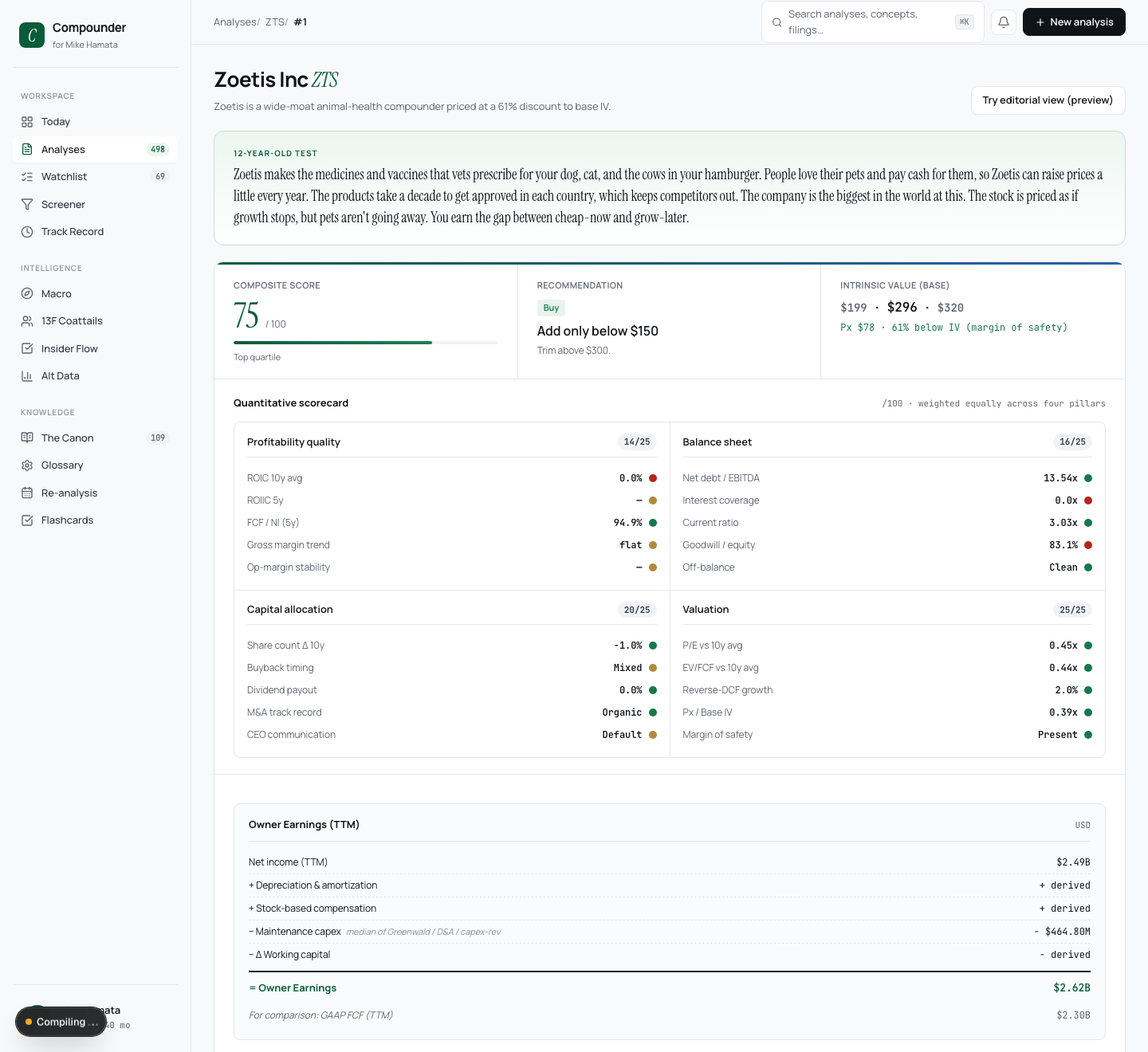Image resolution: width=1148 pixels, height=1052 pixels.
Task: Start a New analysis
Action: [x=1074, y=22]
